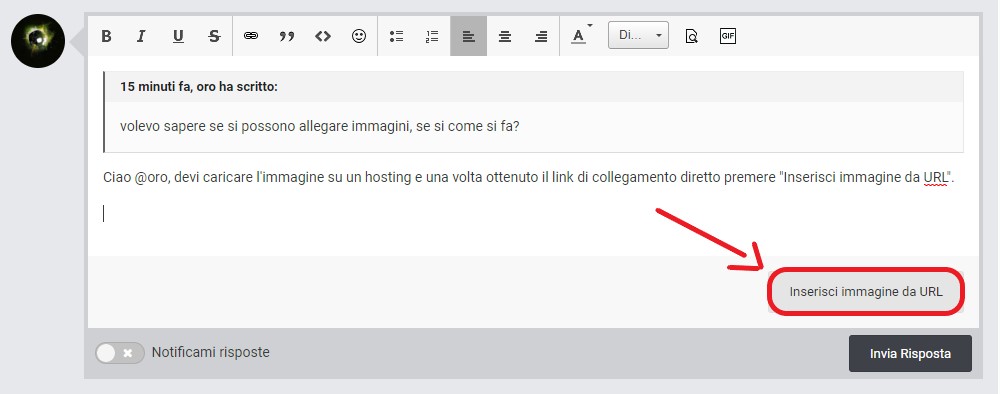Insert a GIF

click(728, 36)
